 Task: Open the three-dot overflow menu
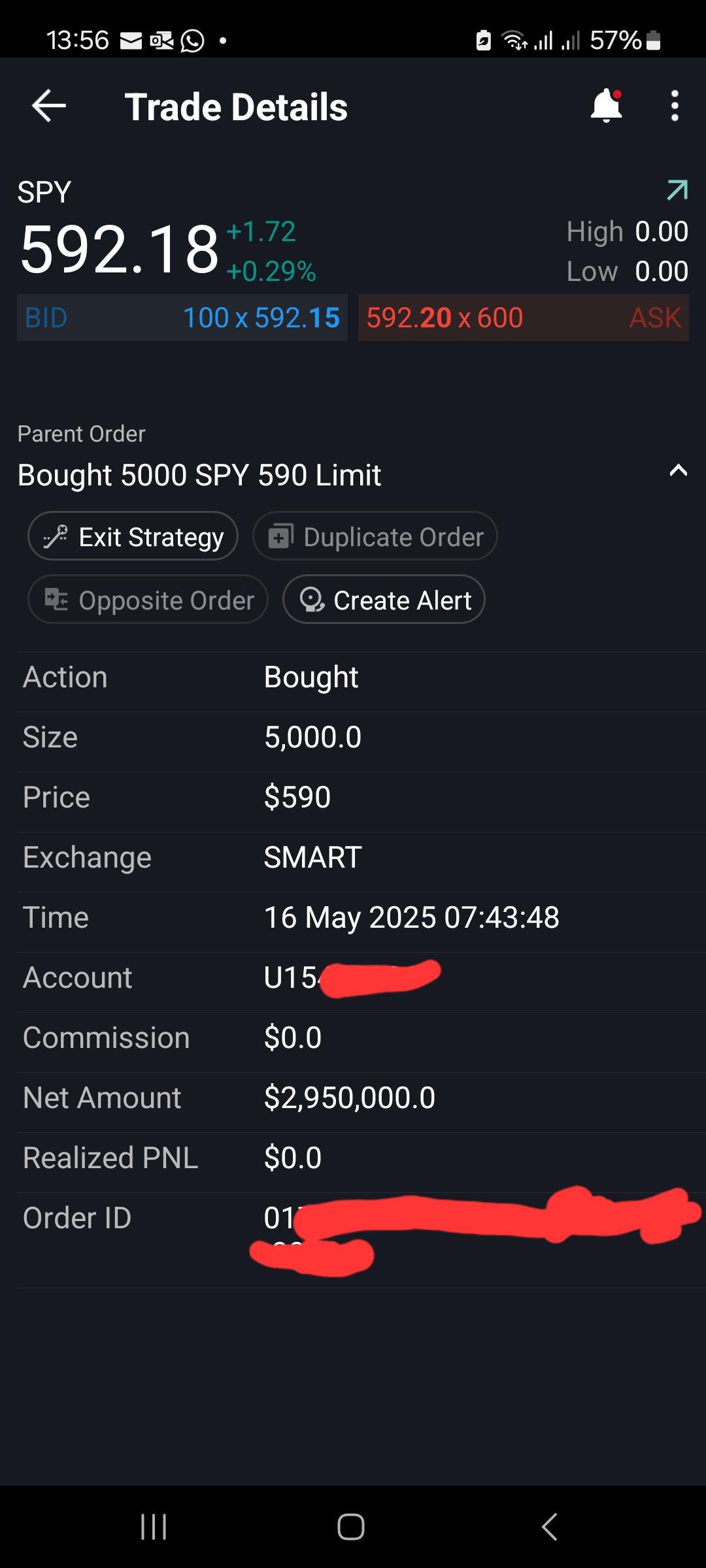(675, 106)
